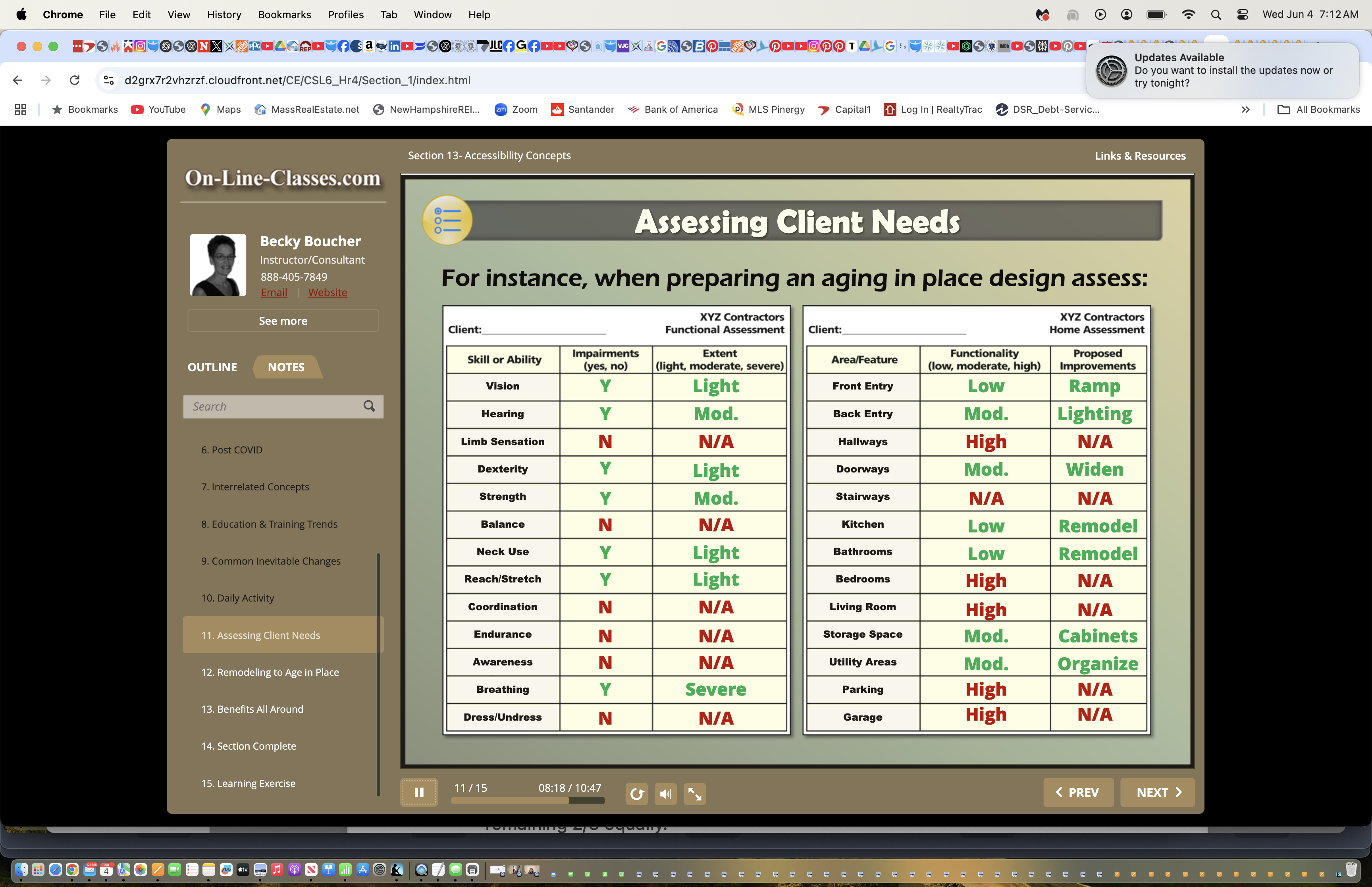The image size is (1372, 887).
Task: Mute the audio volume icon
Action: [x=666, y=794]
